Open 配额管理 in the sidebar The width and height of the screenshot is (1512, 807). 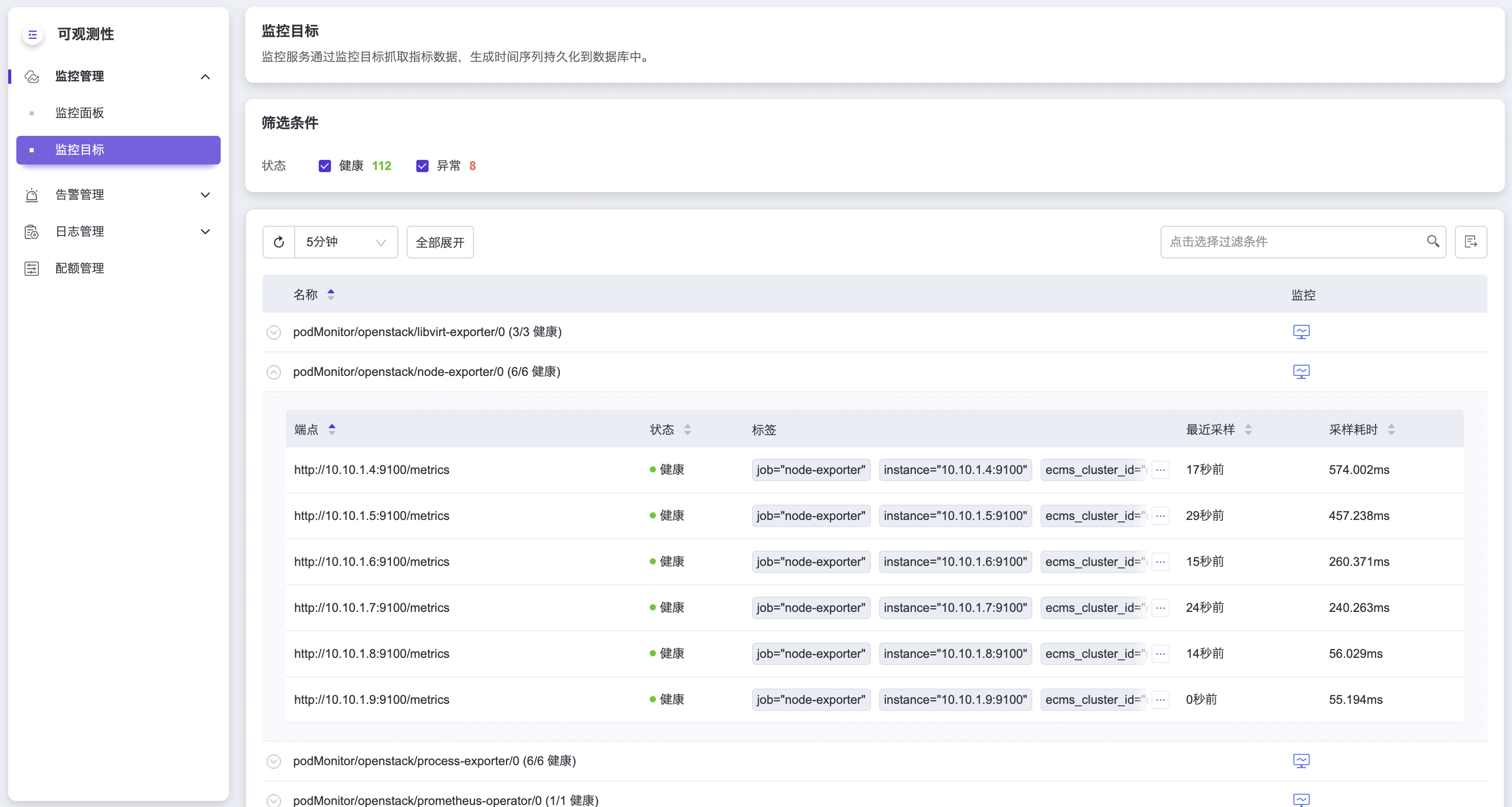pyautogui.click(x=80, y=268)
